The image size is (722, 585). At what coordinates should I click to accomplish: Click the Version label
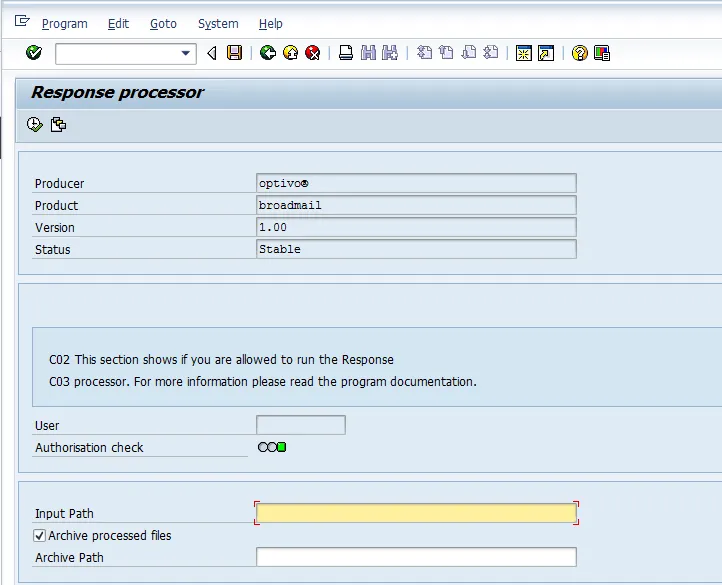pos(54,228)
